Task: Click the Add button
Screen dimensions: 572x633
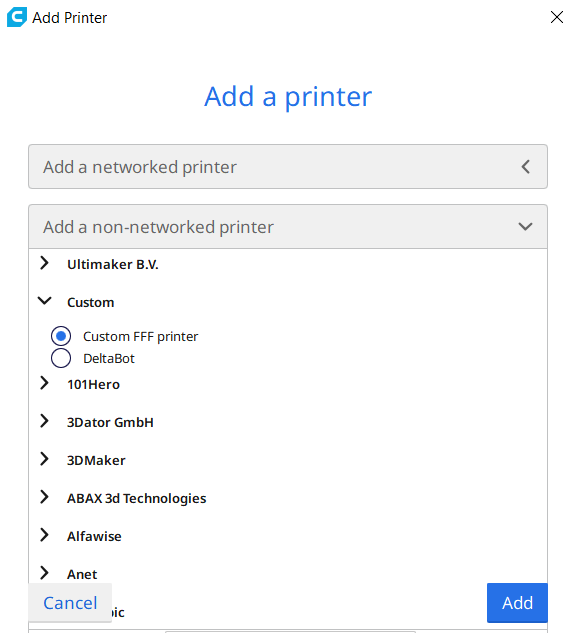Action: (517, 603)
